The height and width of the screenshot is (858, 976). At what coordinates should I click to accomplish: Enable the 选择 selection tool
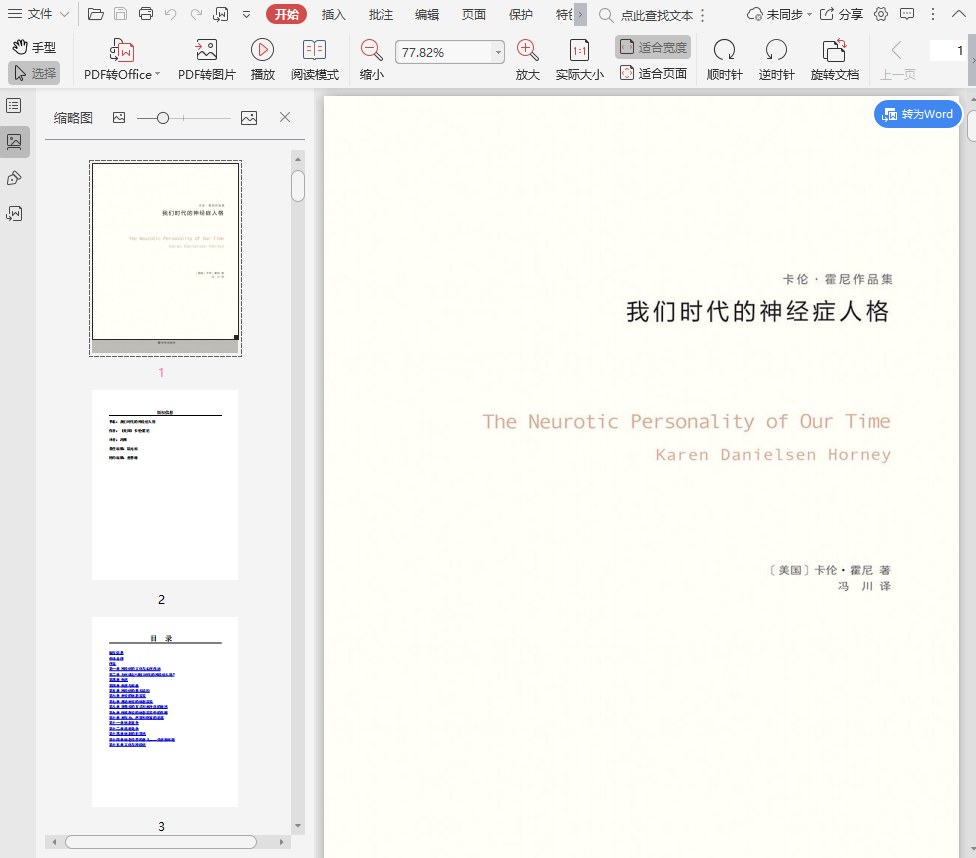34,73
